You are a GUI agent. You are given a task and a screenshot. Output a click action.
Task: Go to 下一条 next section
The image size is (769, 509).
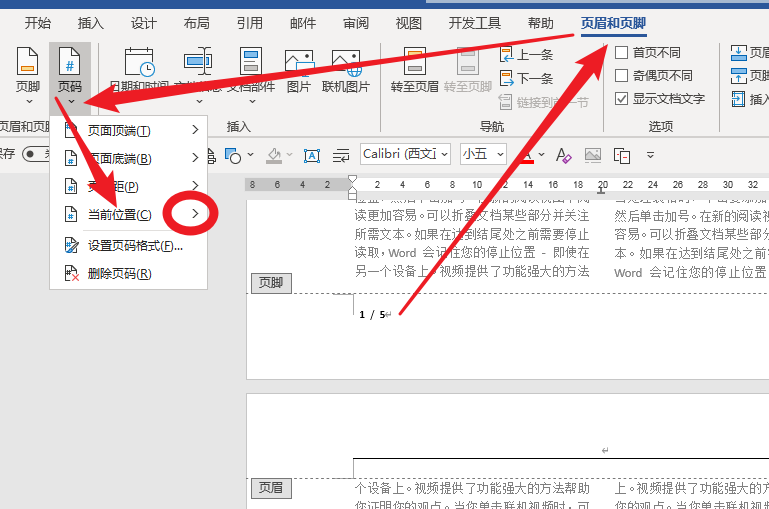coord(526,78)
